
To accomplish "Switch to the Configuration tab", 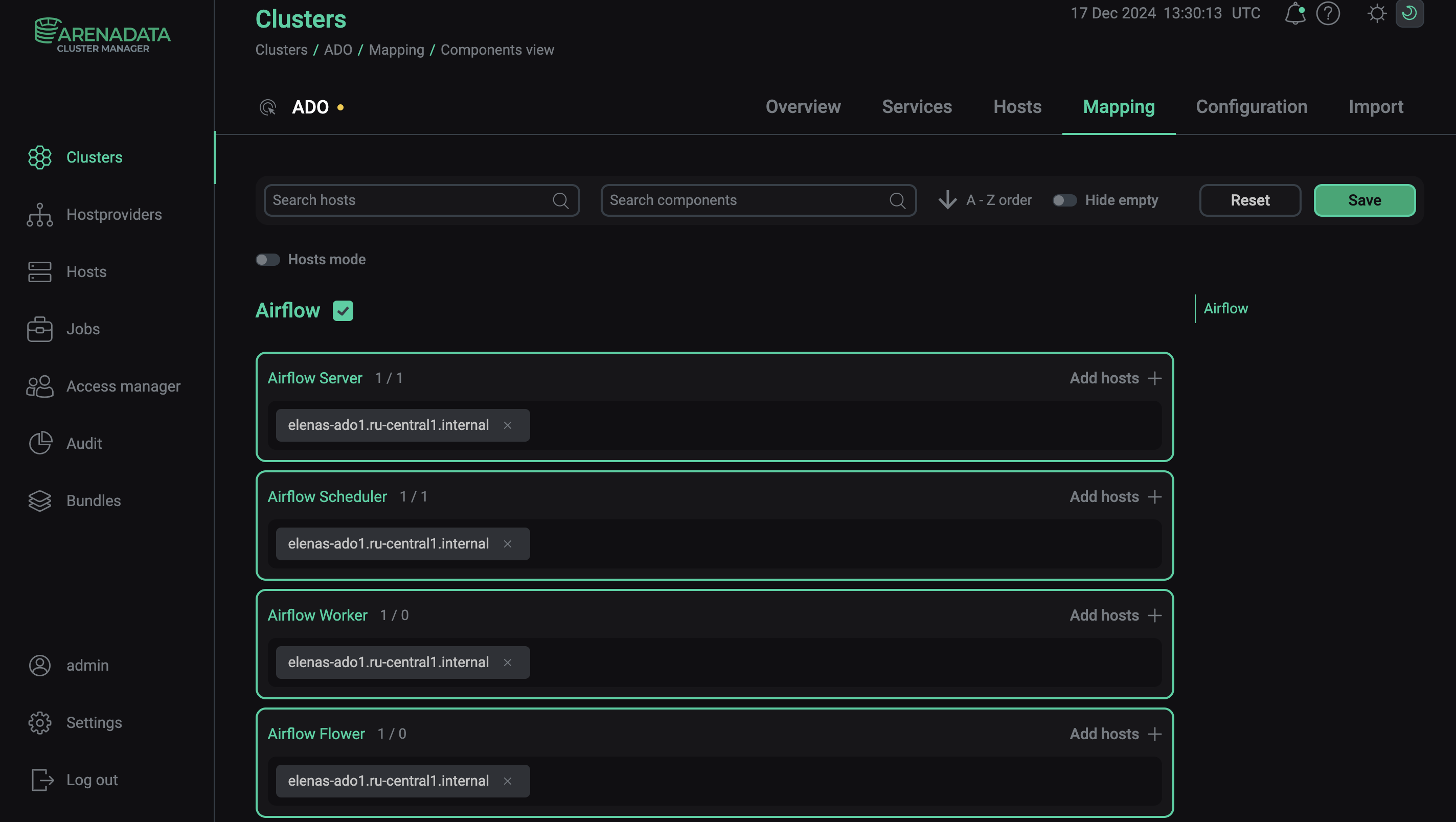I will point(1252,106).
